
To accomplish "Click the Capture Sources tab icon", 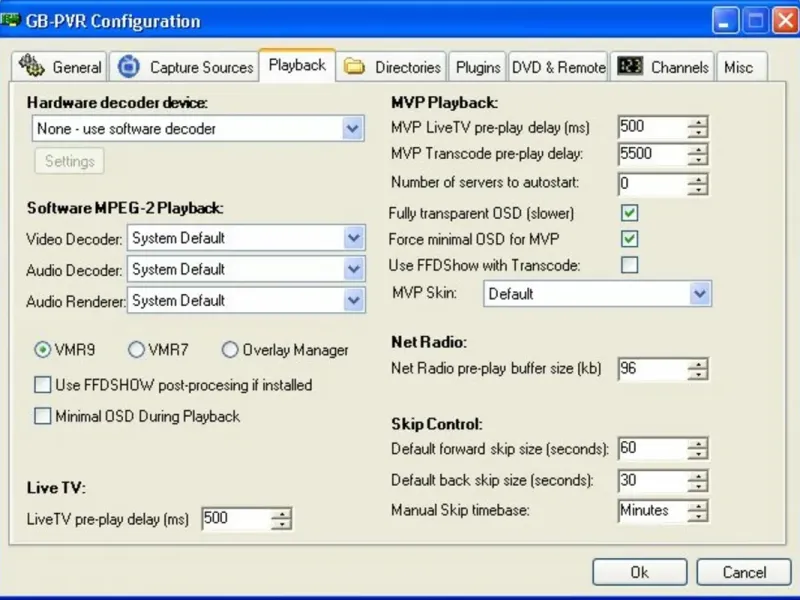I will 129,66.
